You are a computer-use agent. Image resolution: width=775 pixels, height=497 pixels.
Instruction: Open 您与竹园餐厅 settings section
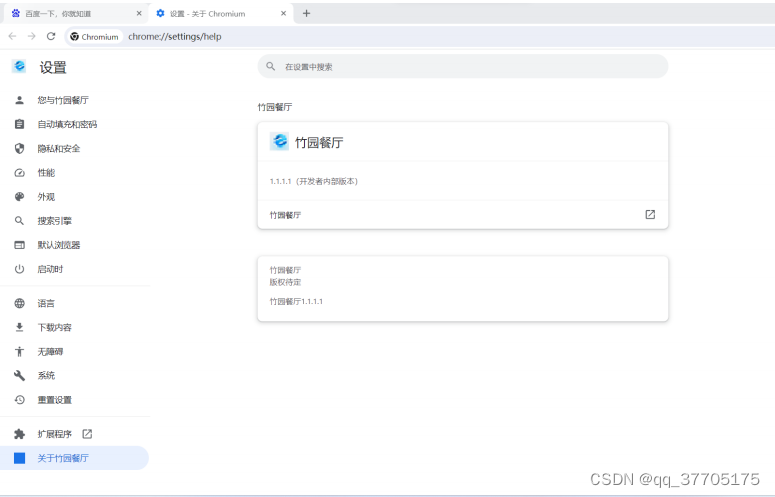[x=74, y=100]
